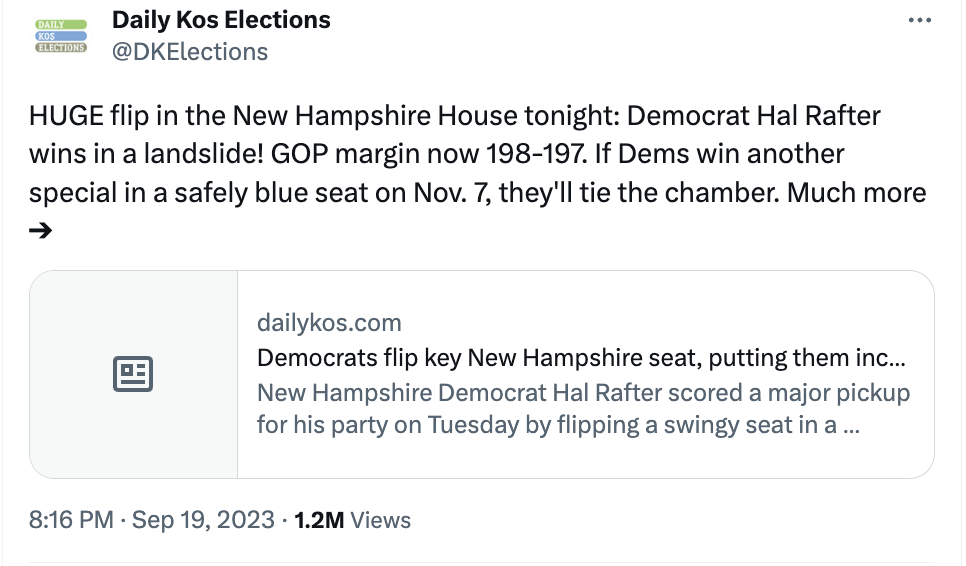Viewport: 966px width, 566px height.
Task: Click the card description about Hal Rafter's pickup
Action: tap(583, 408)
